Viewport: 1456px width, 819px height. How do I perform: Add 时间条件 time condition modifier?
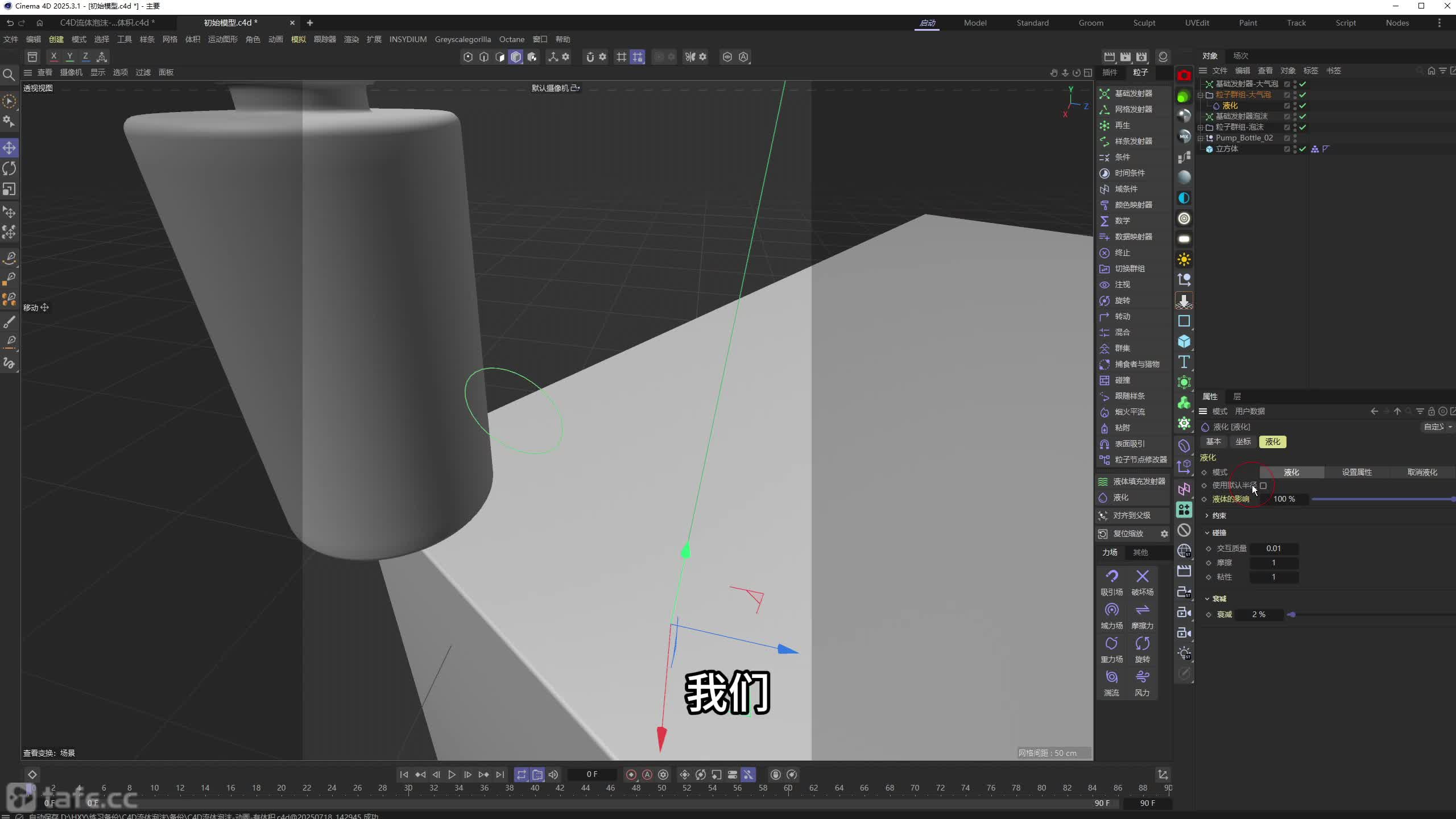pyautogui.click(x=1132, y=173)
